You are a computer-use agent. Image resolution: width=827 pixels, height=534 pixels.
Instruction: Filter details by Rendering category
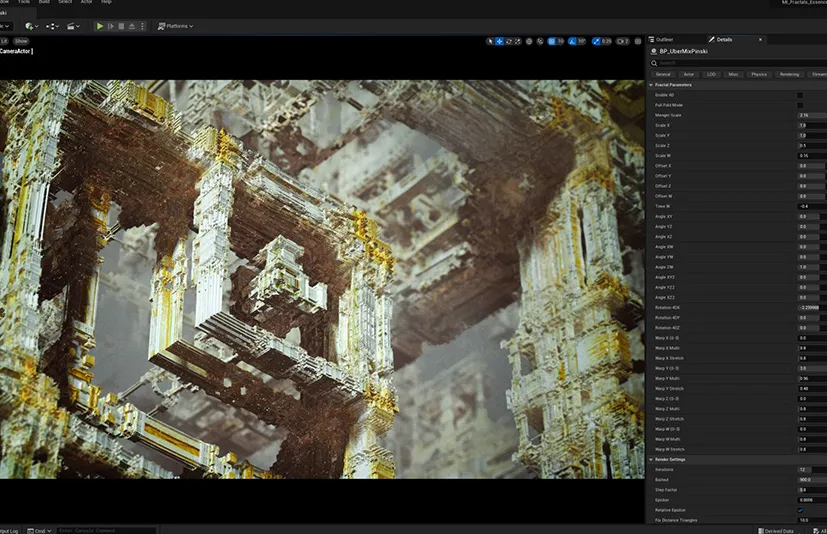[x=790, y=74]
